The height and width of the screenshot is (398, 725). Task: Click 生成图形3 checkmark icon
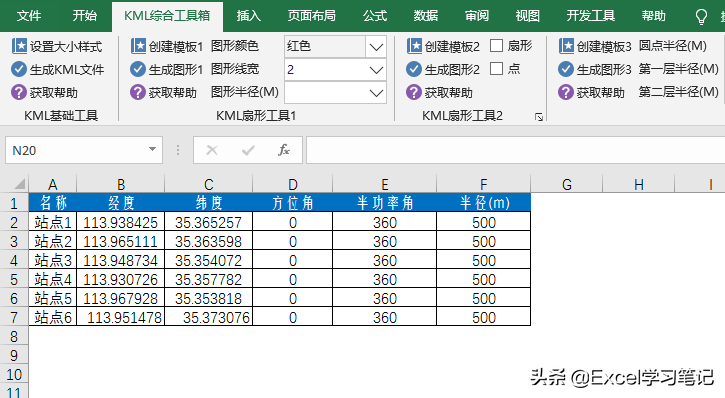pos(566,69)
